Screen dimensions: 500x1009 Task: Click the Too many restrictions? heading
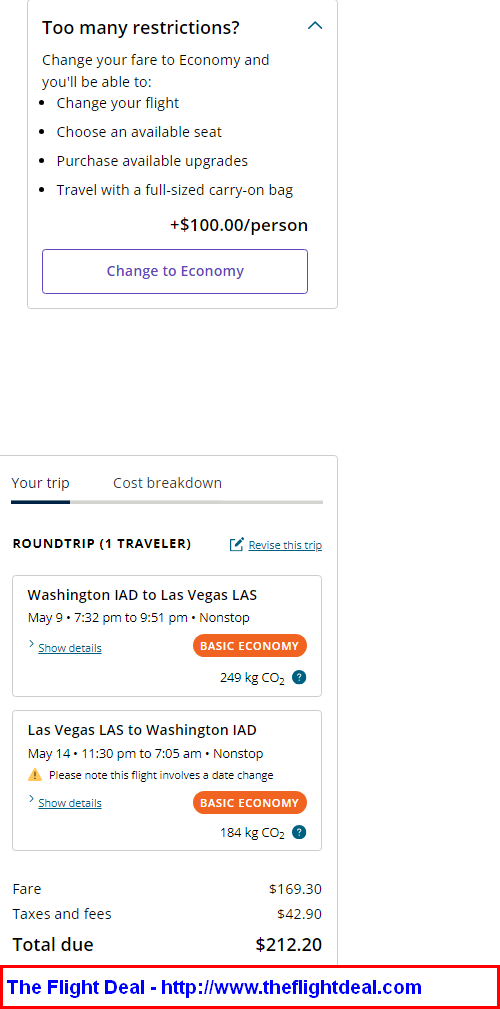141,28
